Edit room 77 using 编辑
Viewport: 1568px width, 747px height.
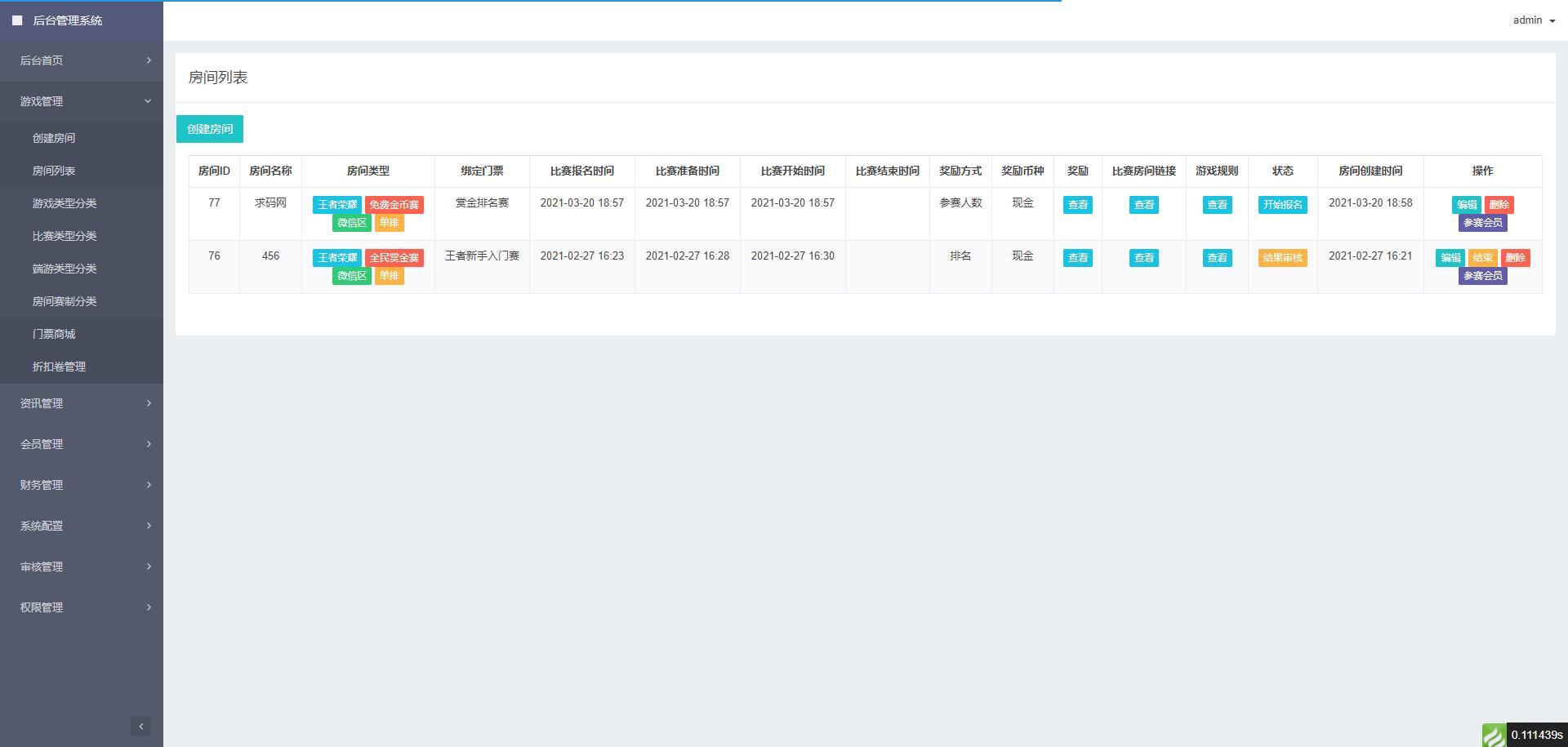tap(1466, 205)
